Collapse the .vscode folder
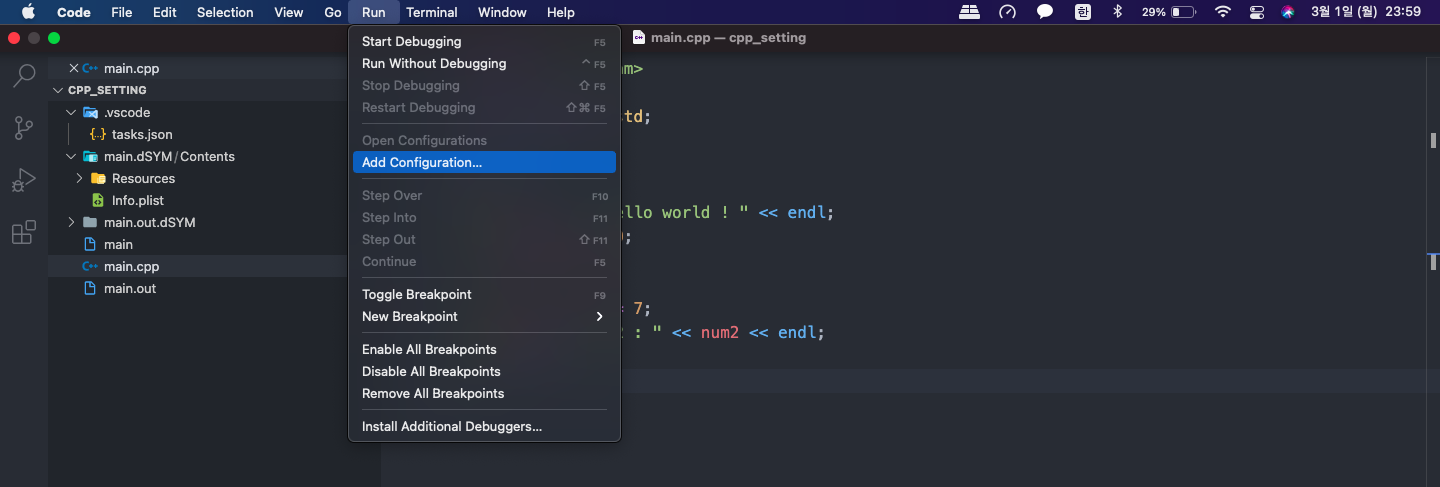Screen dimensions: 1440x487 71,113
